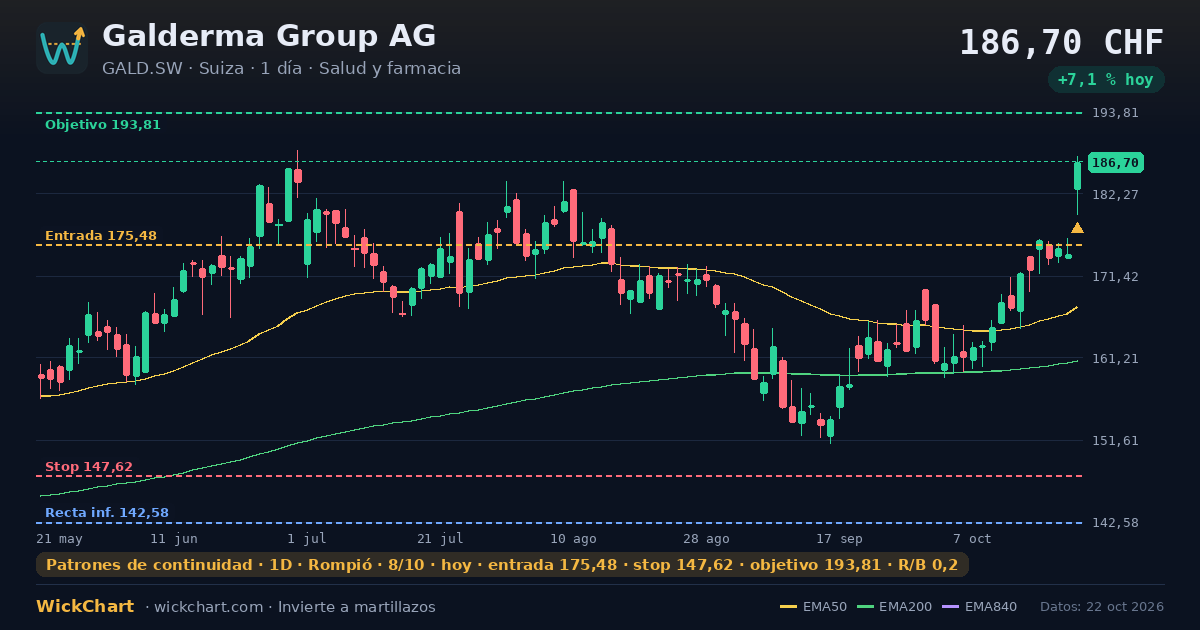This screenshot has width=1200, height=630.
Task: Click the GALD.SW ticker subtitle line
Action: [x=281, y=69]
